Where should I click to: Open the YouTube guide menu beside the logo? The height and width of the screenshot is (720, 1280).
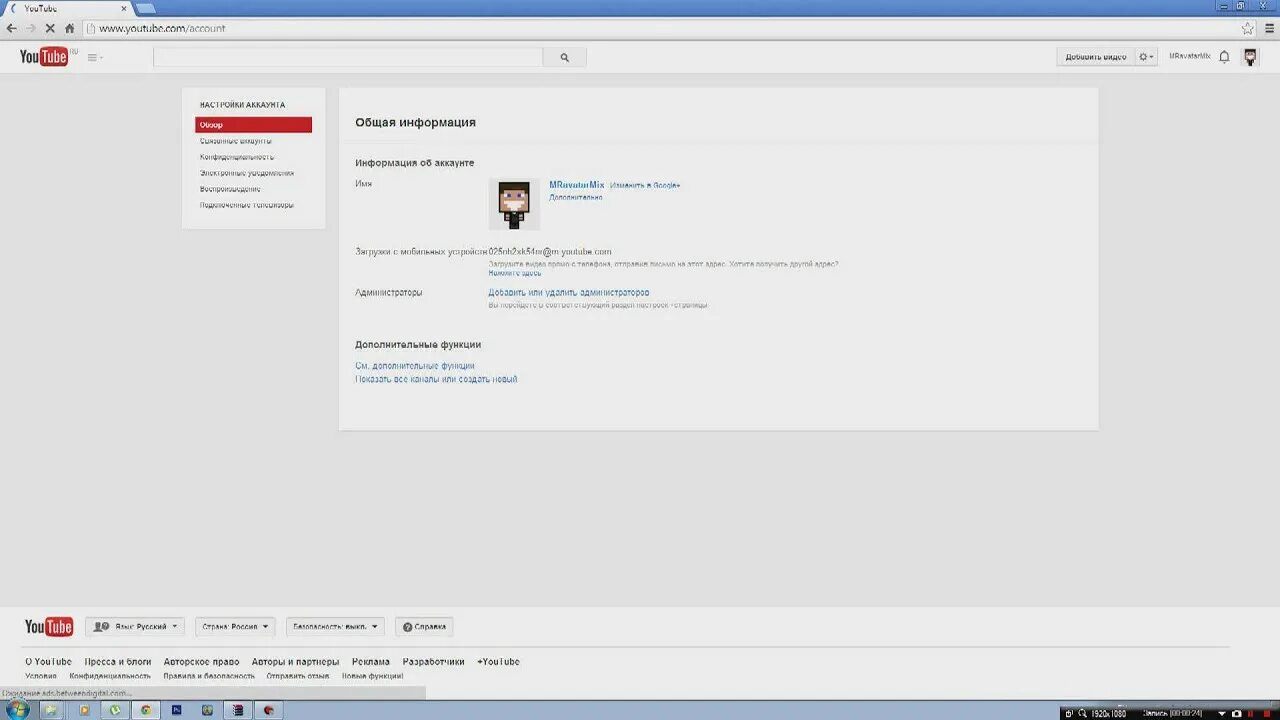coord(95,57)
